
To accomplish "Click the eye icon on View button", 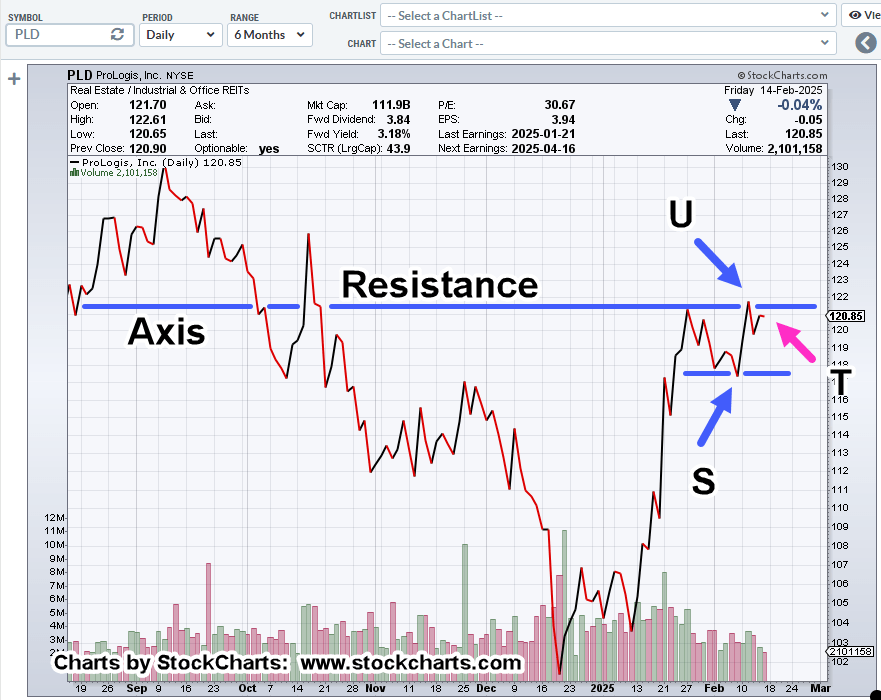I will click(x=856, y=15).
